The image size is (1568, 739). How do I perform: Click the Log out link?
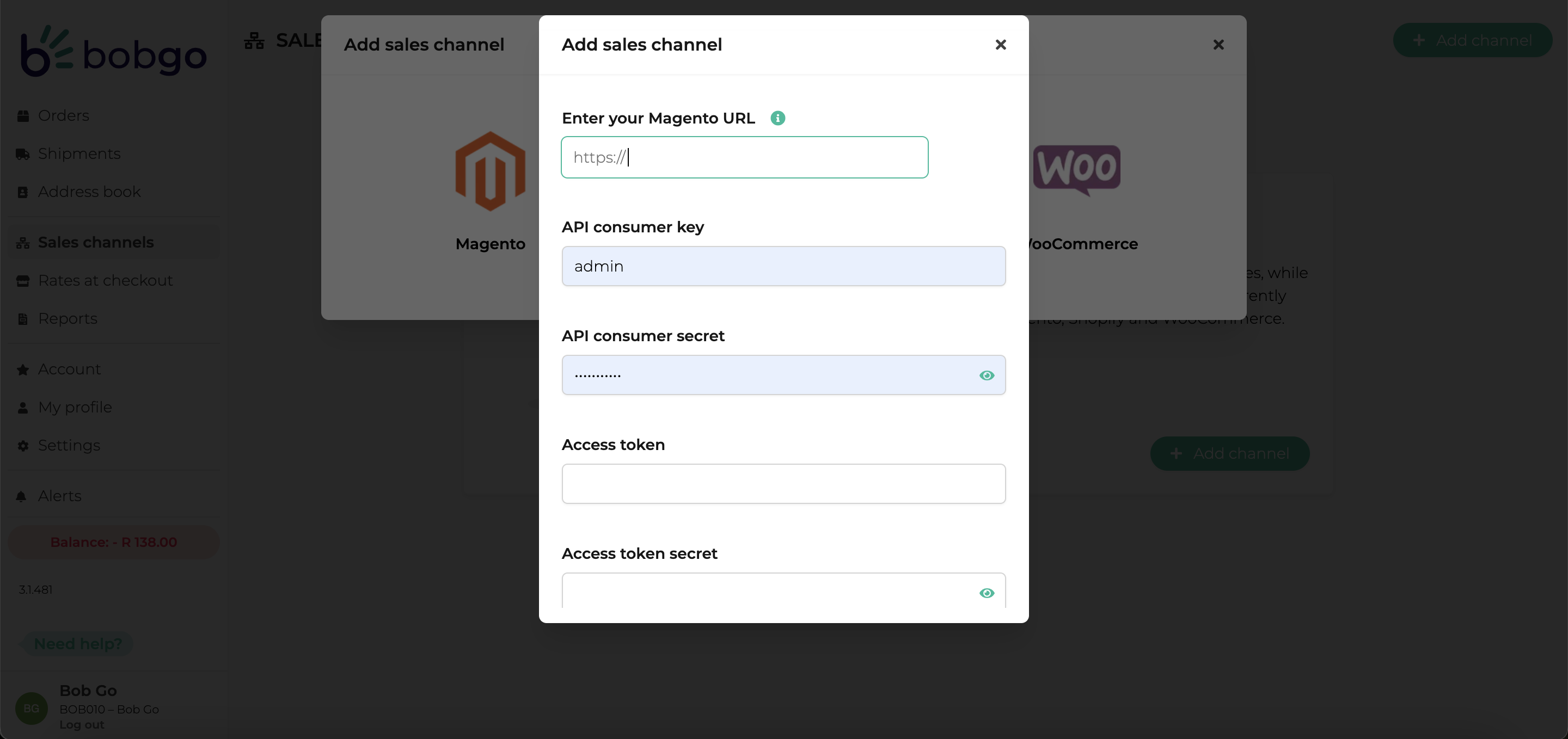(82, 725)
